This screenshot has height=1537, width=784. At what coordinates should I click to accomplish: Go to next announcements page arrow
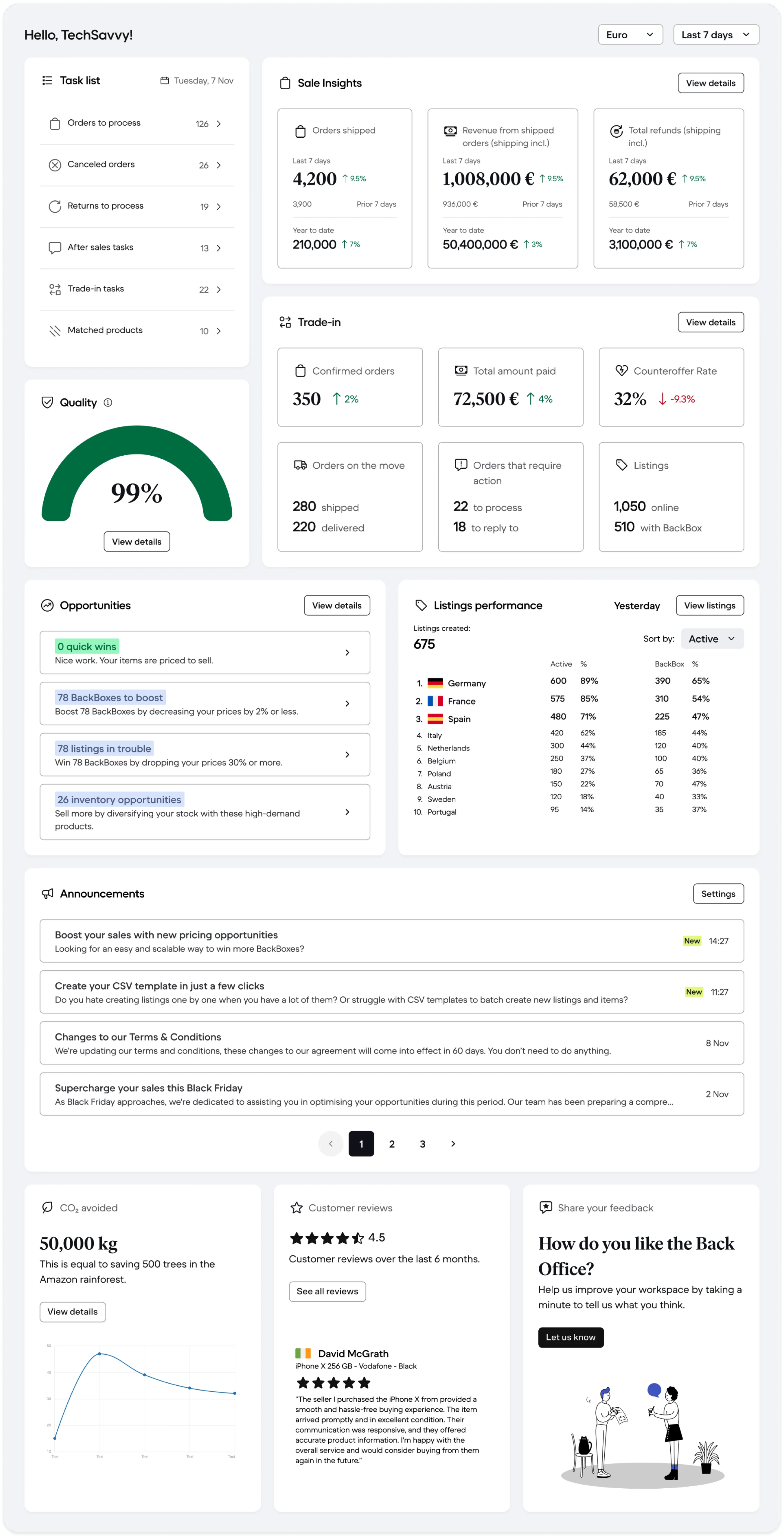(453, 1144)
